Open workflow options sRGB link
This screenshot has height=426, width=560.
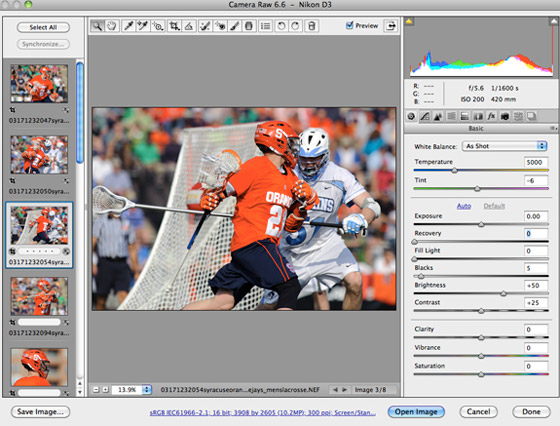(262, 412)
